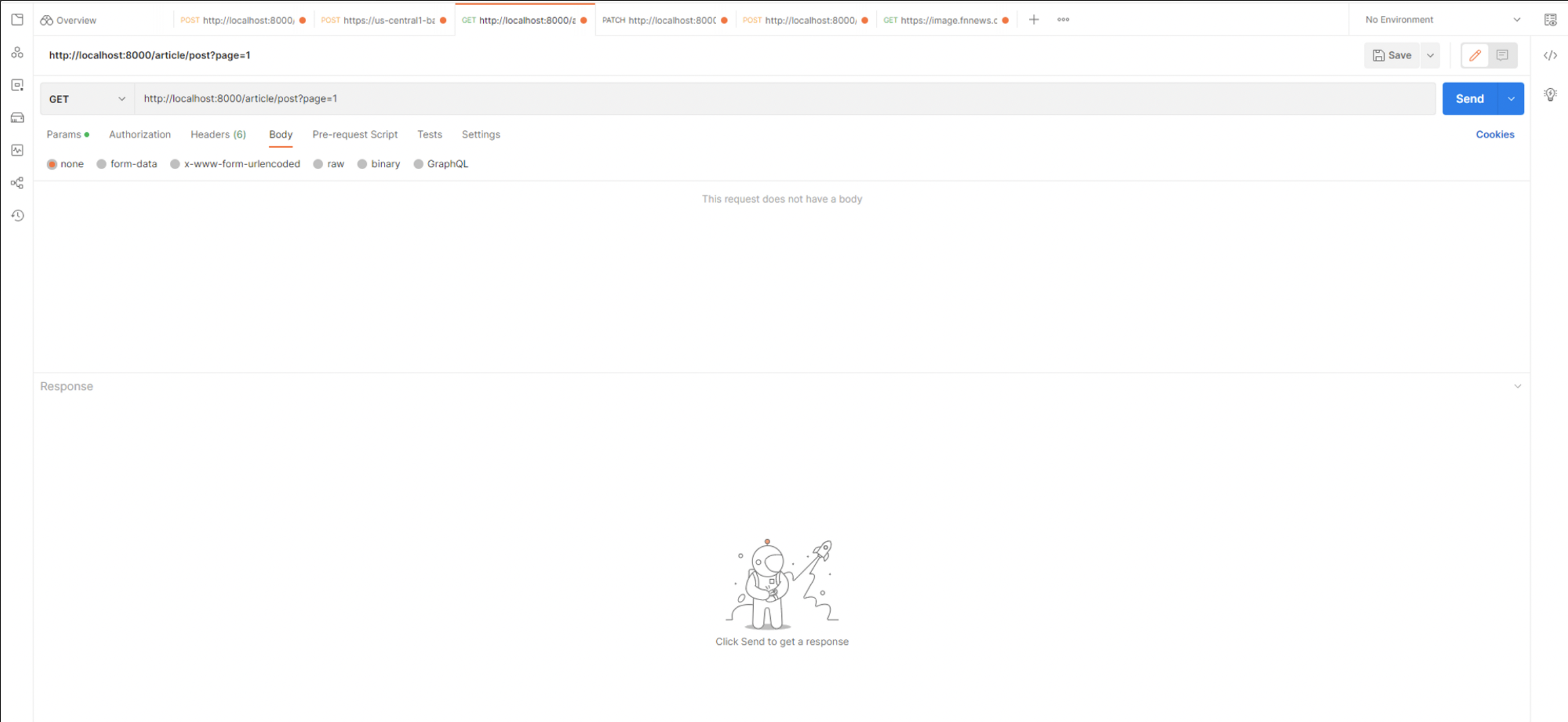Open the Flows sidebar icon
The height and width of the screenshot is (722, 1568).
[x=17, y=183]
